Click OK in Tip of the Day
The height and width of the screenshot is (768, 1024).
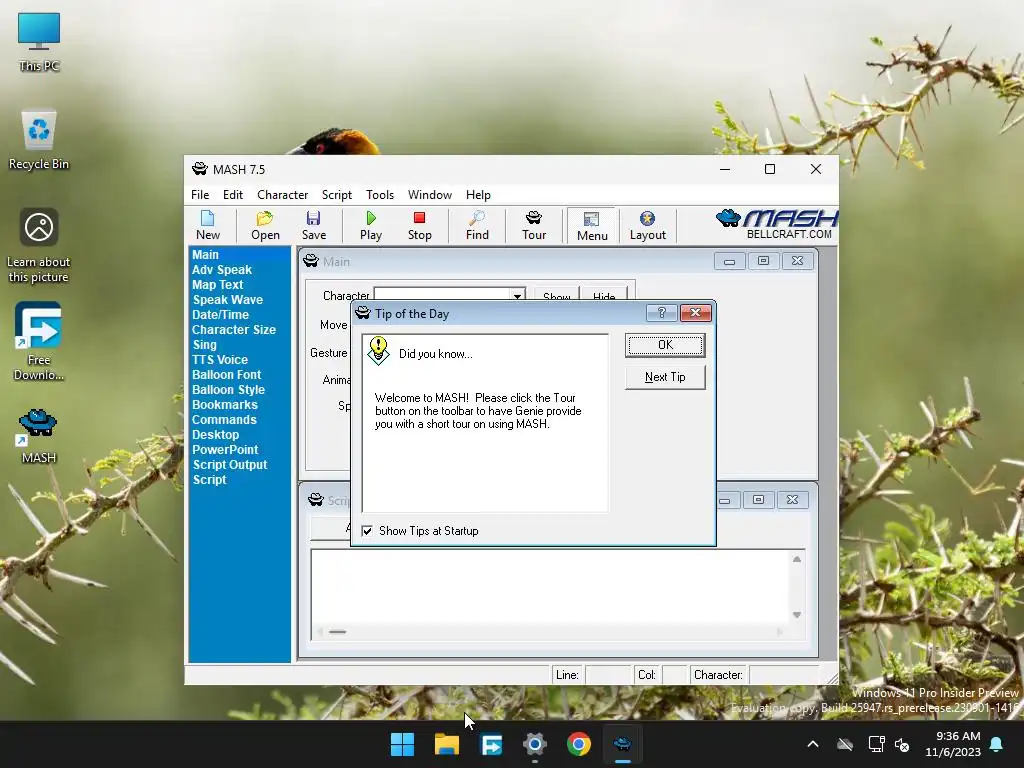pyautogui.click(x=665, y=345)
